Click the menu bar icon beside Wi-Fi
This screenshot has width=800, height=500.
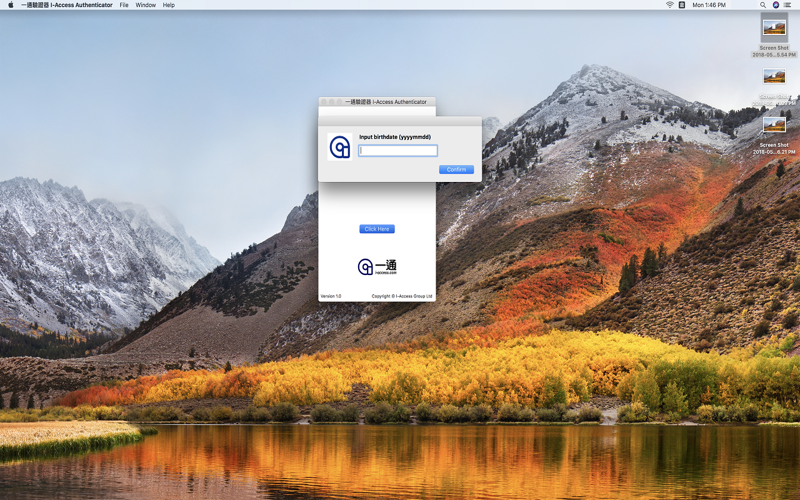point(682,5)
